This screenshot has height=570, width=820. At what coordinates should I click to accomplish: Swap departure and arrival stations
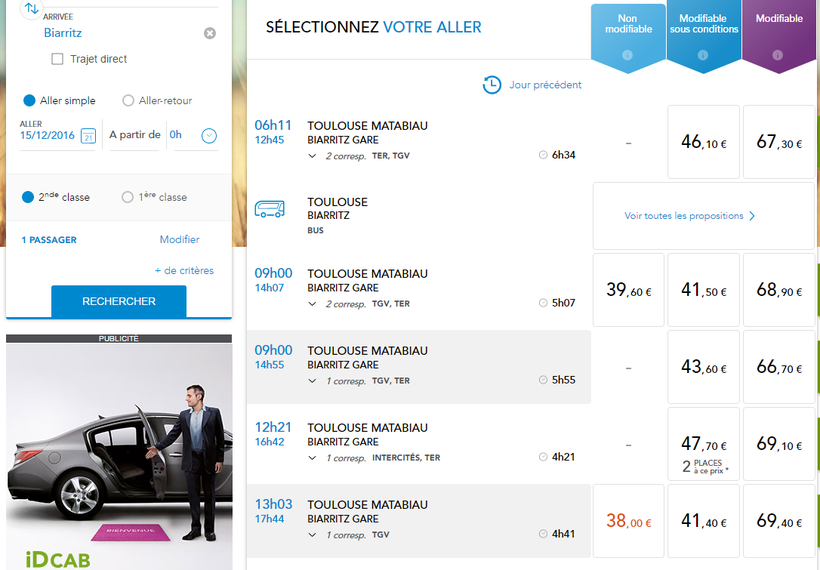(31, 9)
